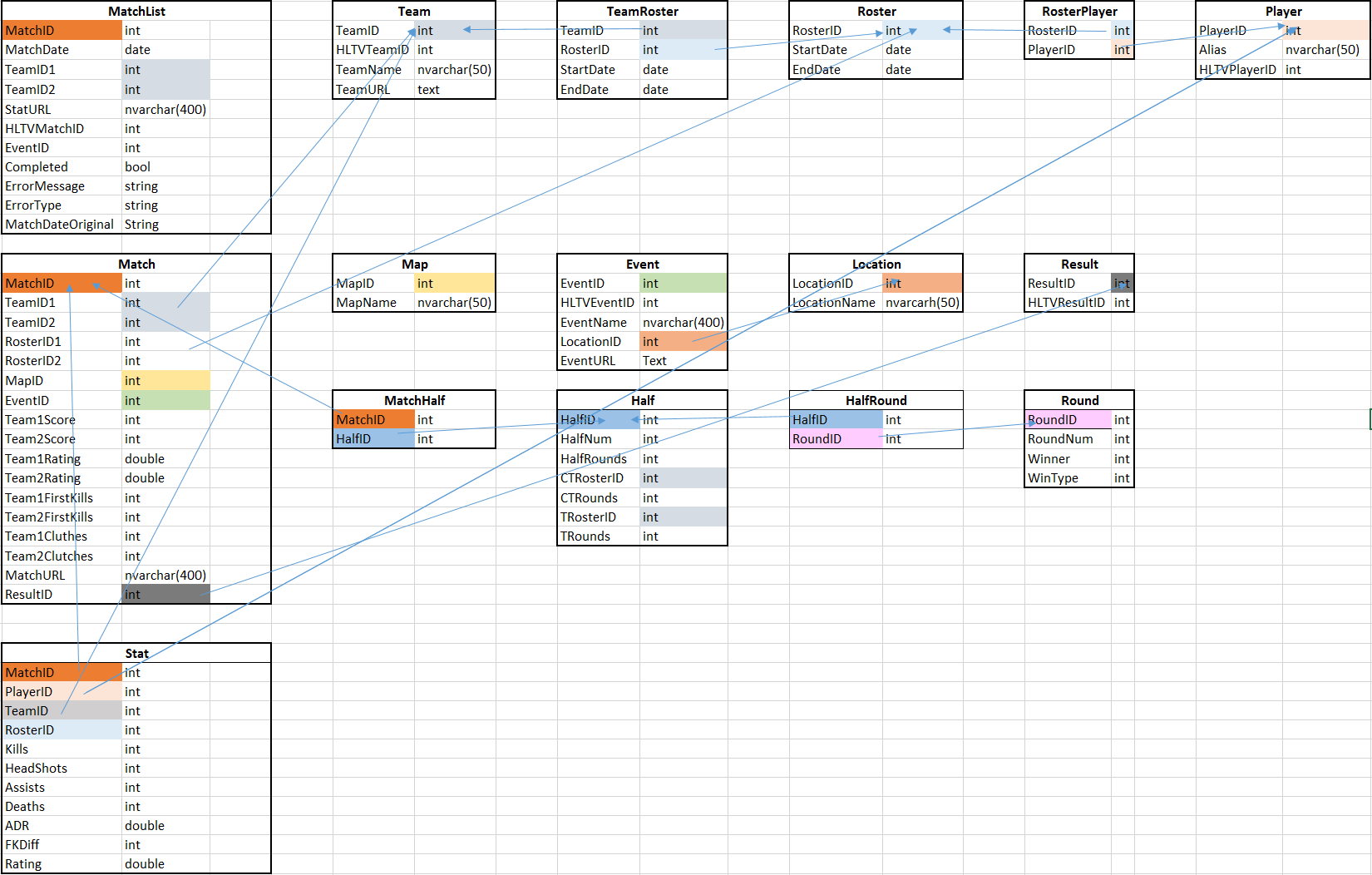Select the HLTVEventID cell

599,303
